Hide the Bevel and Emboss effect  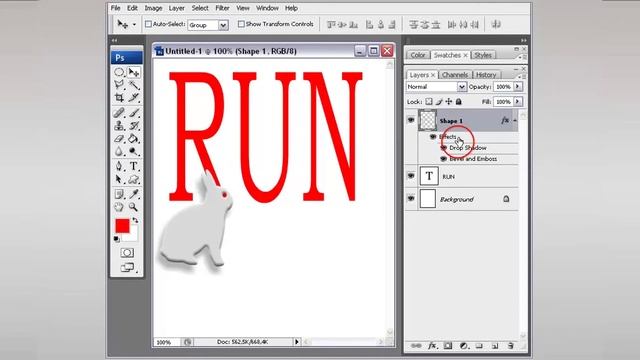click(444, 159)
